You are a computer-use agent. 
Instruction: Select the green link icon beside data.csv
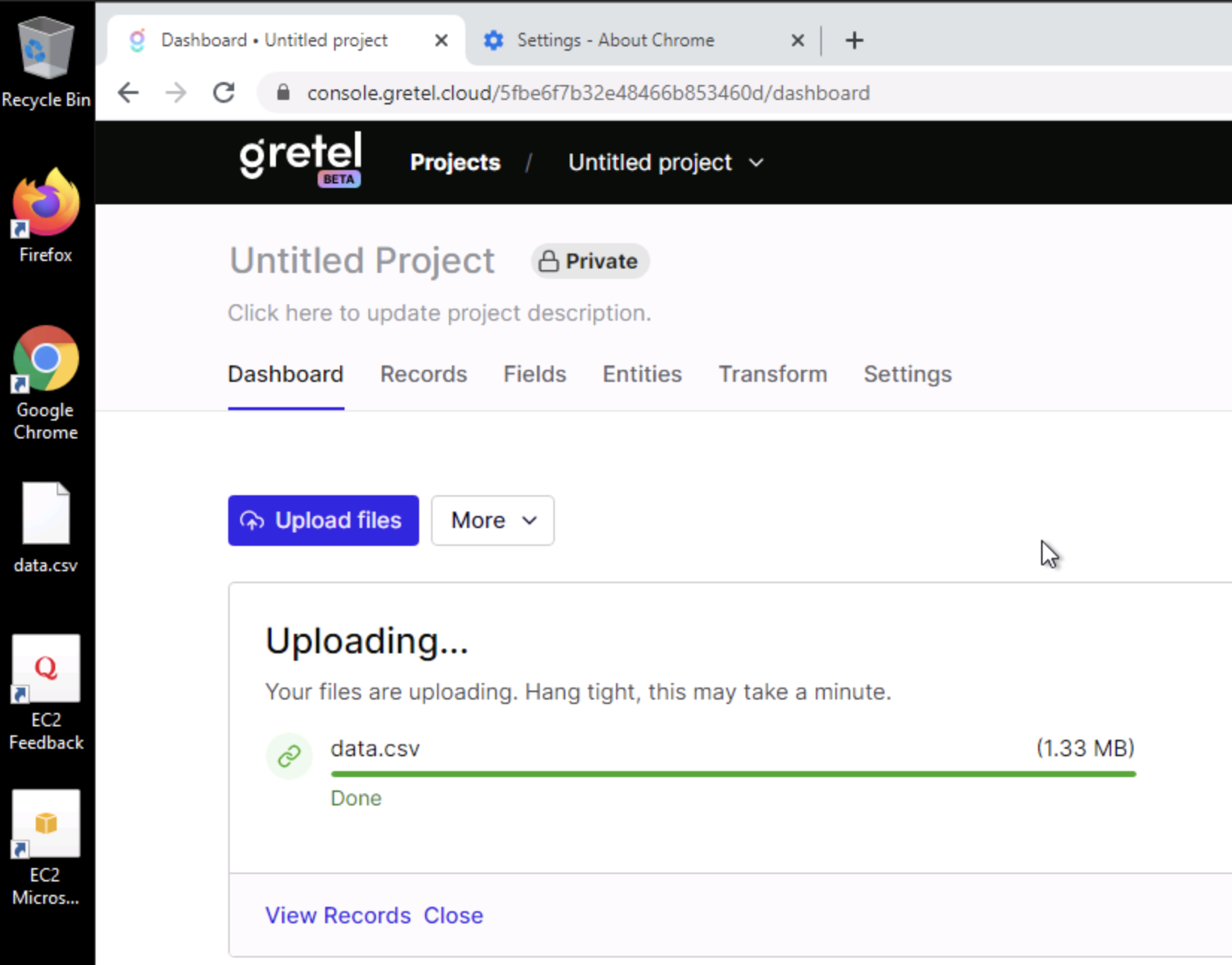coord(289,755)
